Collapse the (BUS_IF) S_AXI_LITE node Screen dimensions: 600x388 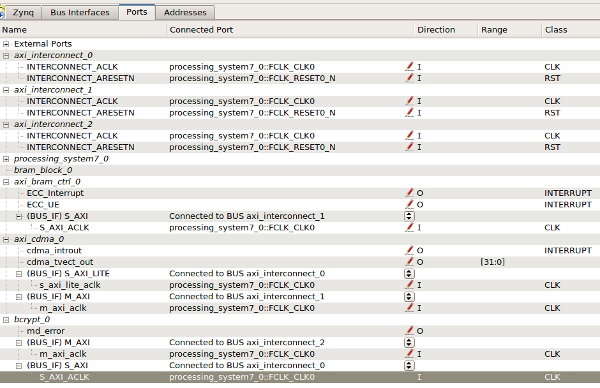(x=19, y=274)
